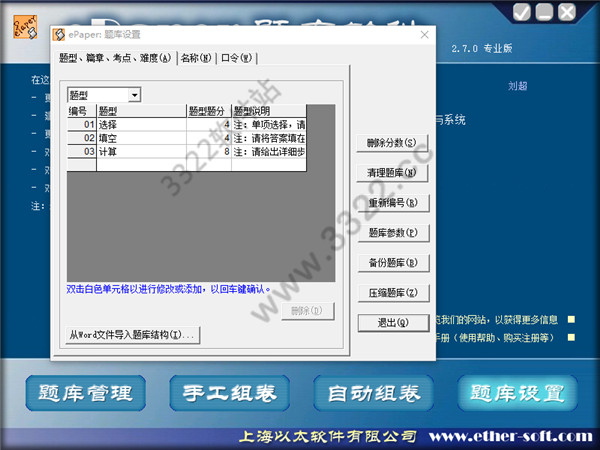The height and width of the screenshot is (450, 600).
Task: Select description cell 注：单项选择
Action: coord(269,124)
